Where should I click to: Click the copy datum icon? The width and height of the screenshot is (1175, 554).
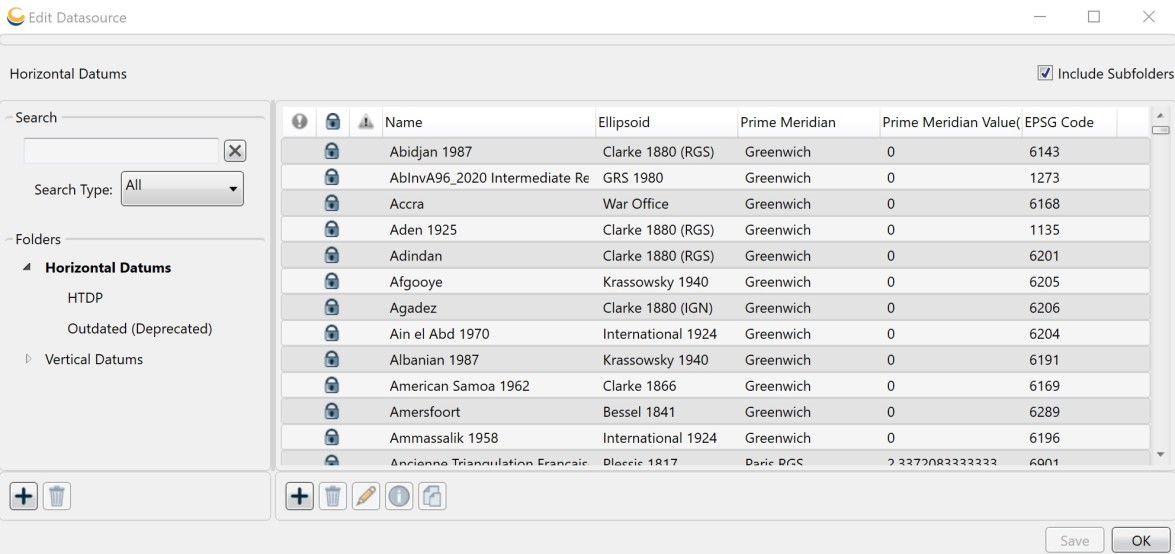432,496
